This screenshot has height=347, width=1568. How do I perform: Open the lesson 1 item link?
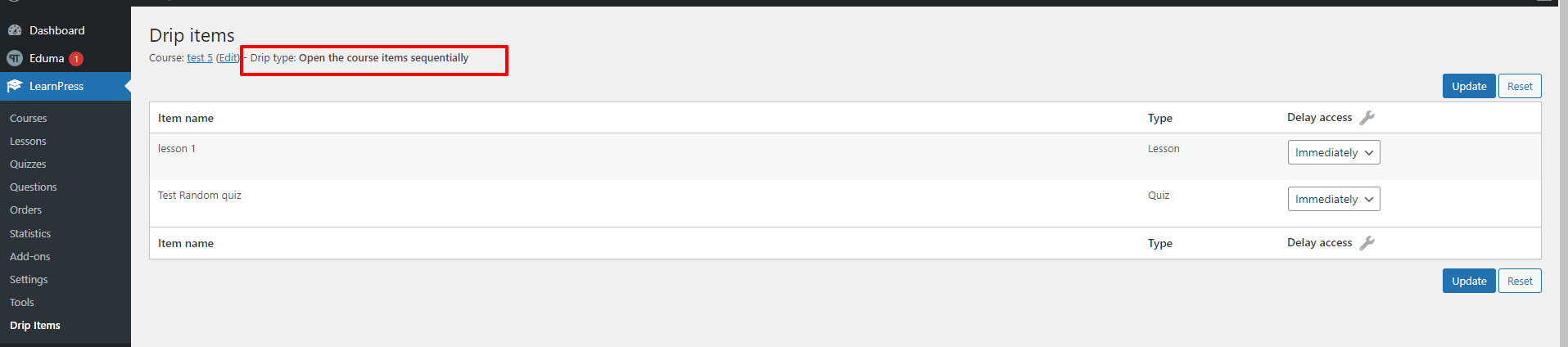coord(177,149)
